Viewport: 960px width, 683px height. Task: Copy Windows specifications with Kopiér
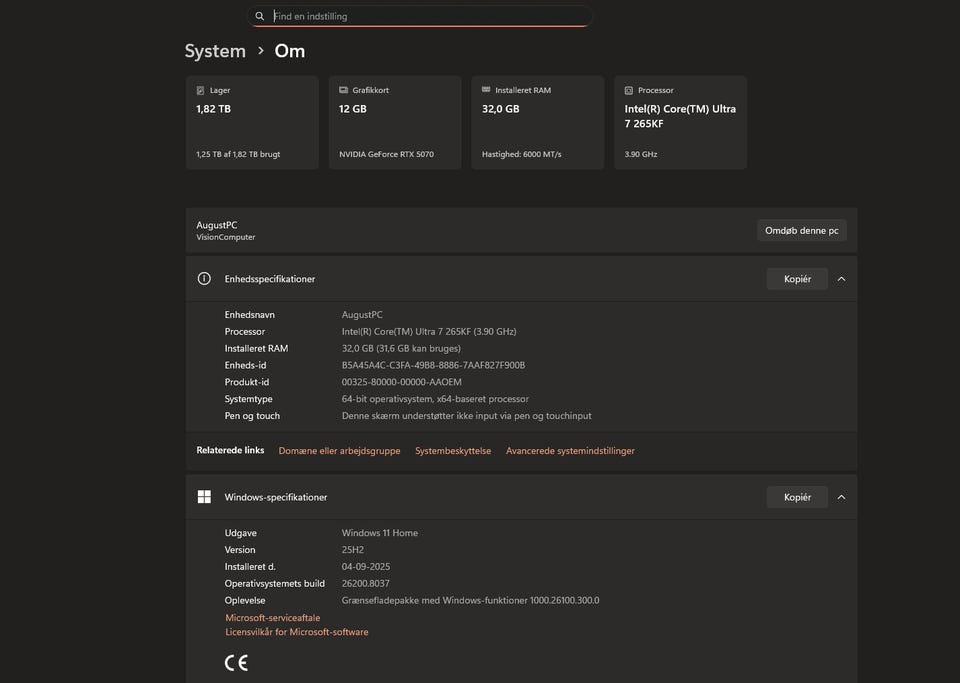pos(797,497)
